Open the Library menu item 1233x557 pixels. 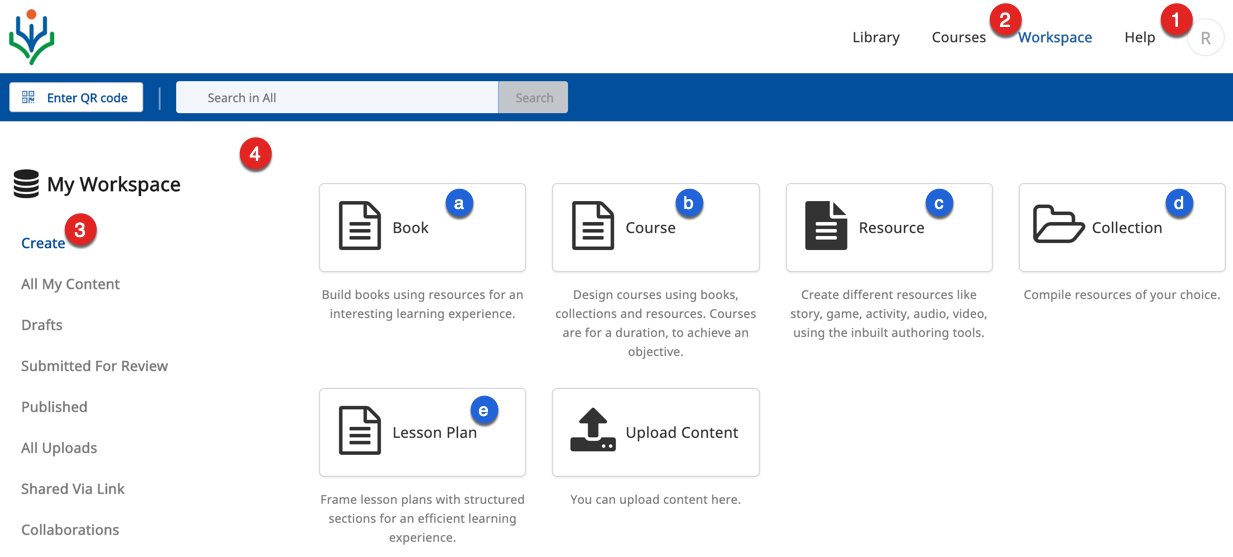click(x=875, y=37)
